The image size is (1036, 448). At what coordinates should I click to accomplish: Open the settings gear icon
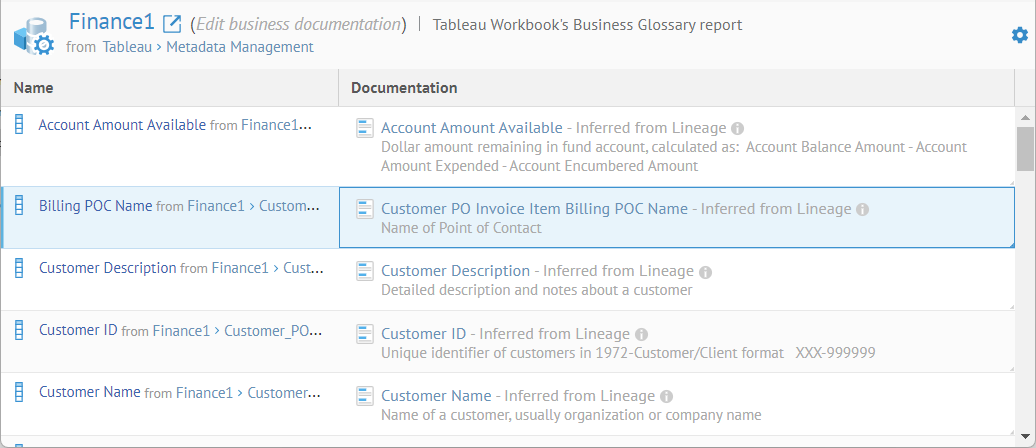coord(1019,35)
